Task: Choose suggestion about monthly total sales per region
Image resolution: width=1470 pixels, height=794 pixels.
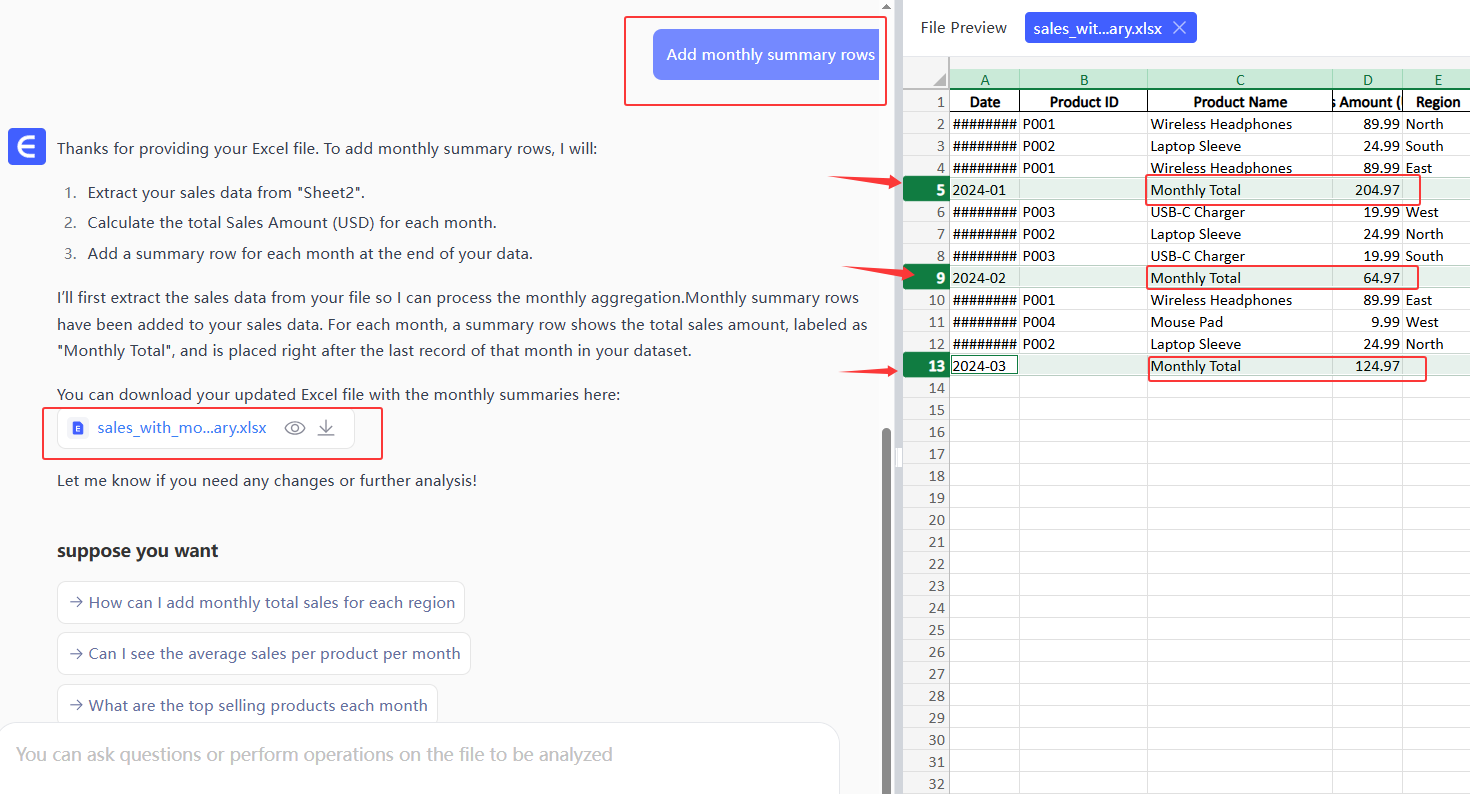Action: pos(261,602)
